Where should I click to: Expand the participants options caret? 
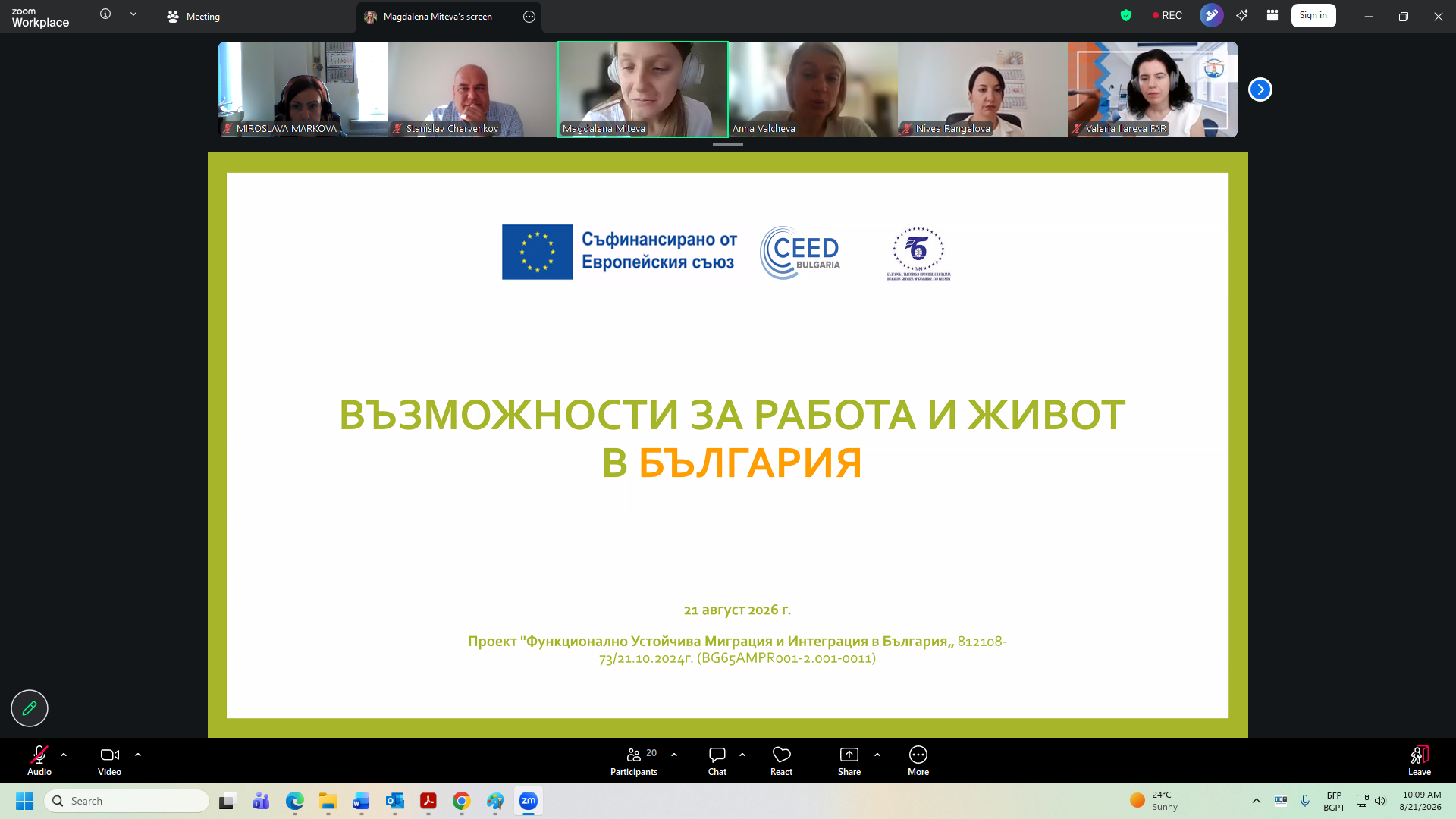(x=674, y=755)
